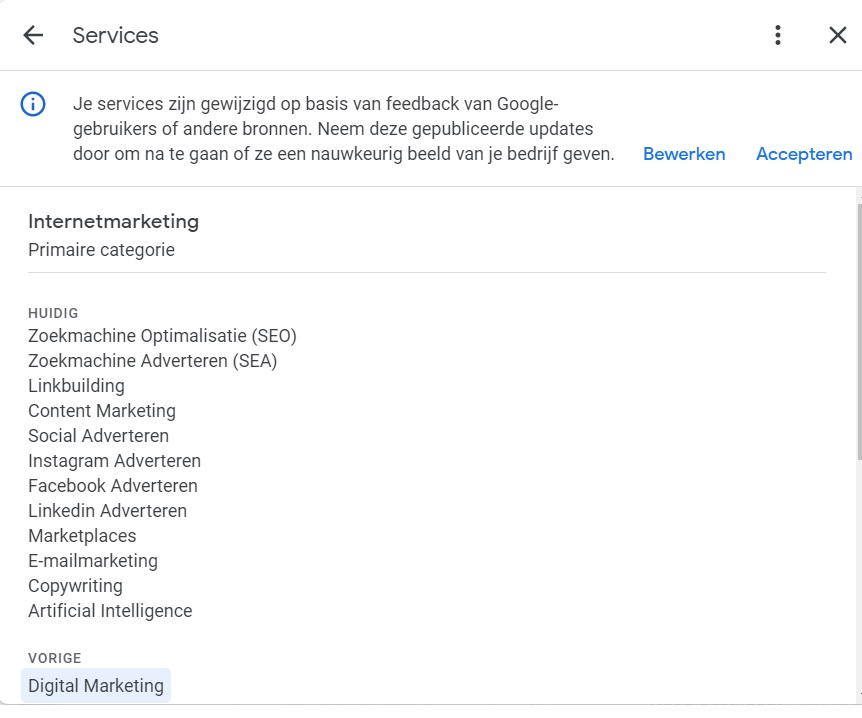Click the E-mailmarketing service
The image size is (862, 718).
(93, 560)
